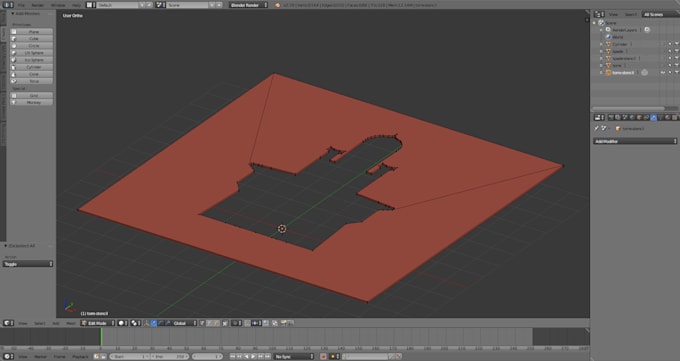The width and height of the screenshot is (680, 361).
Task: Open the Modifiers properties tab
Action: pyautogui.click(x=654, y=118)
